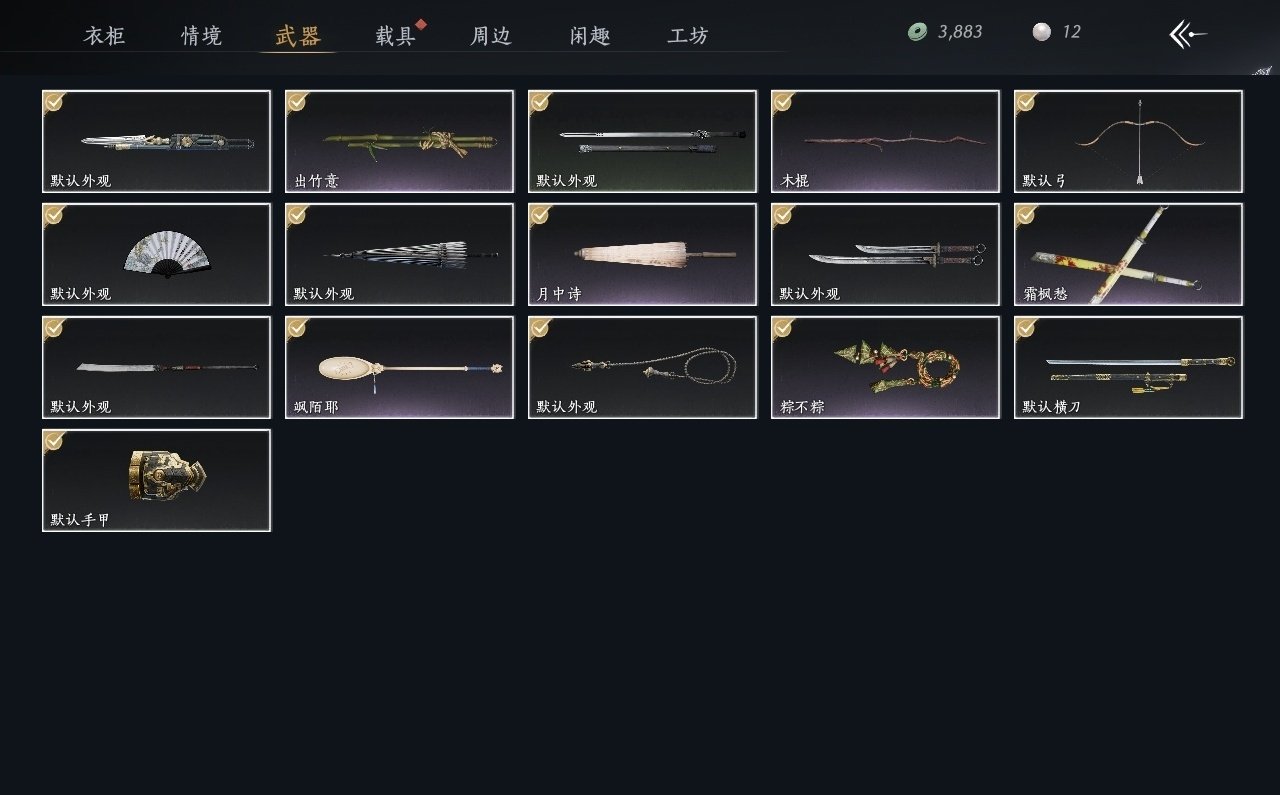Viewport: 1280px width, 795px height.
Task: Open the 闲趣 tab
Action: point(591,36)
